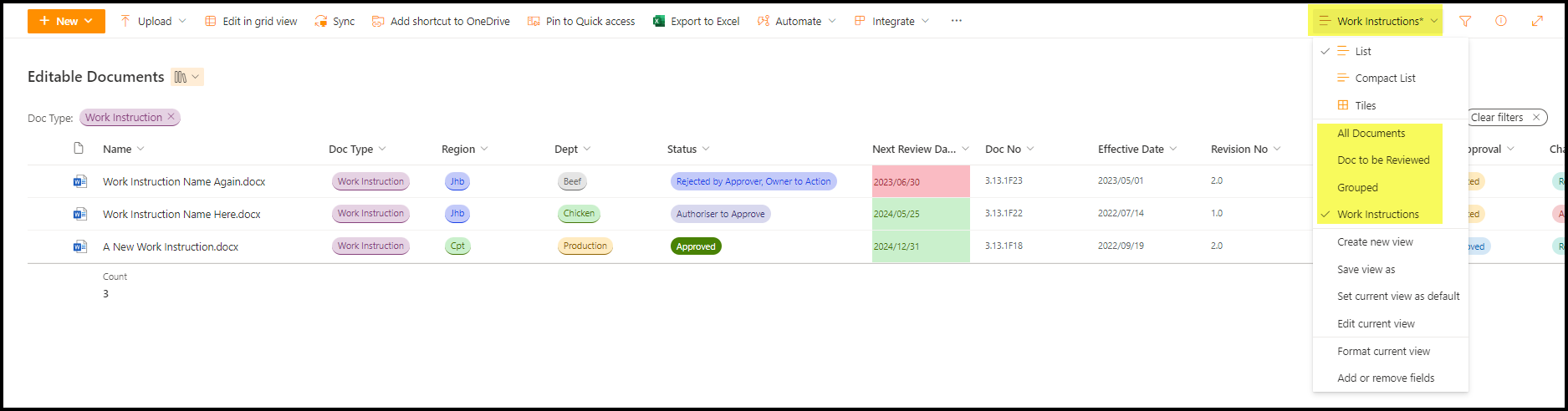This screenshot has width=1568, height=411.
Task: Choose the Doc to be Reviewed view
Action: click(x=1383, y=160)
